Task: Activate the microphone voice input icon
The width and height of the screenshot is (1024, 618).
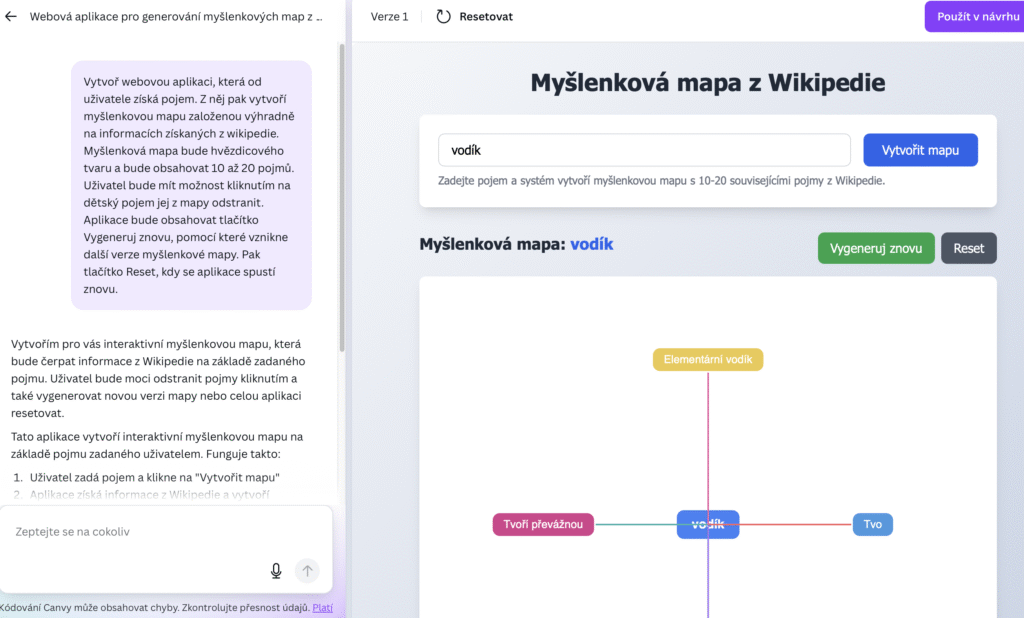Action: coord(276,570)
